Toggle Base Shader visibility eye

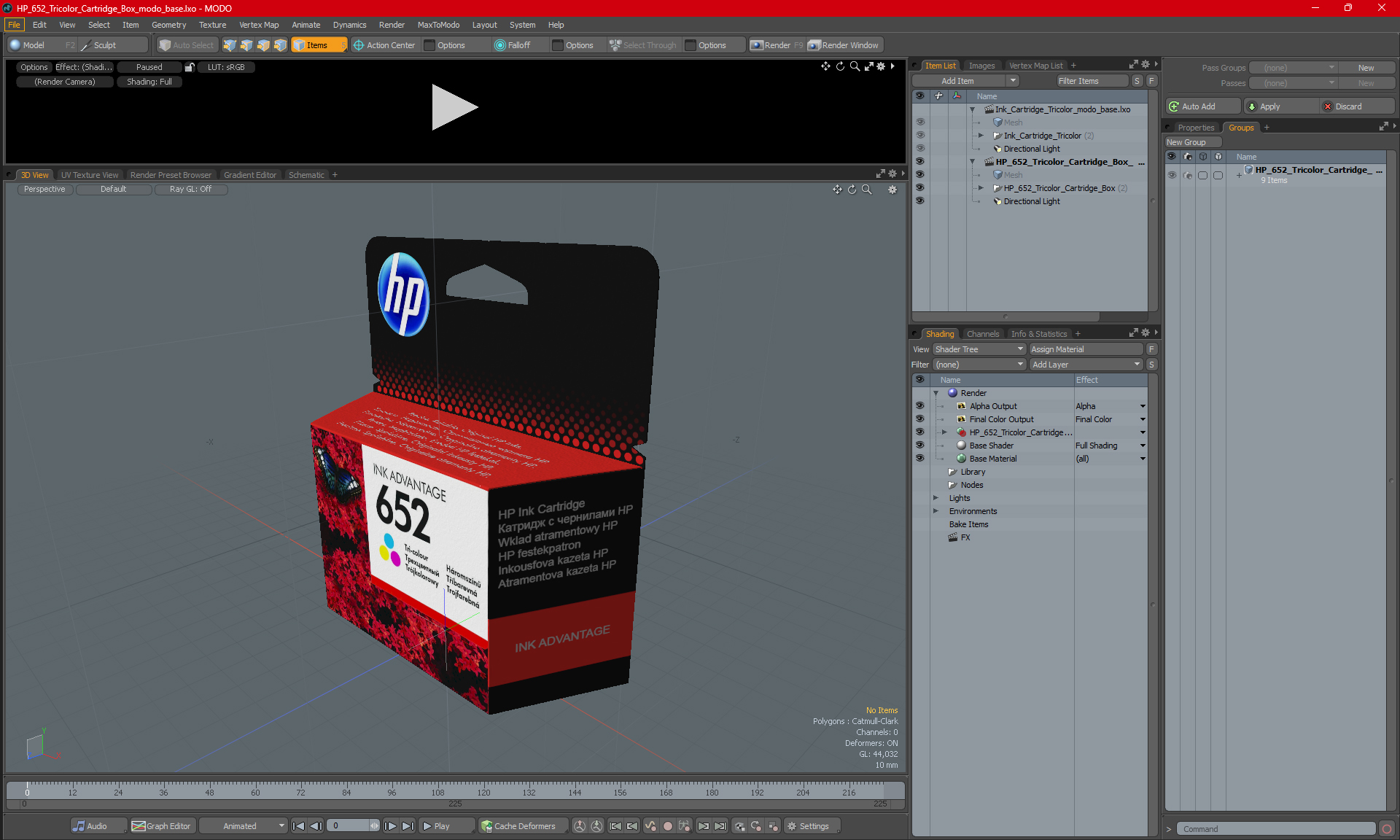tap(919, 446)
